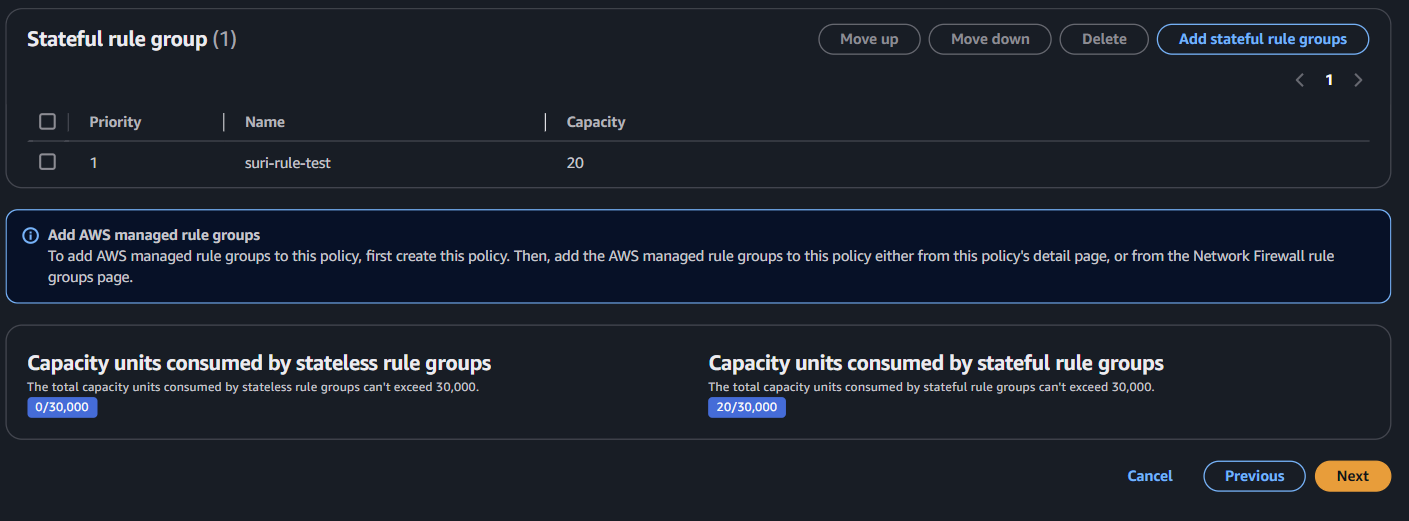Delete the selected stateful rule group
The height and width of the screenshot is (521, 1409).
pyautogui.click(x=1104, y=39)
